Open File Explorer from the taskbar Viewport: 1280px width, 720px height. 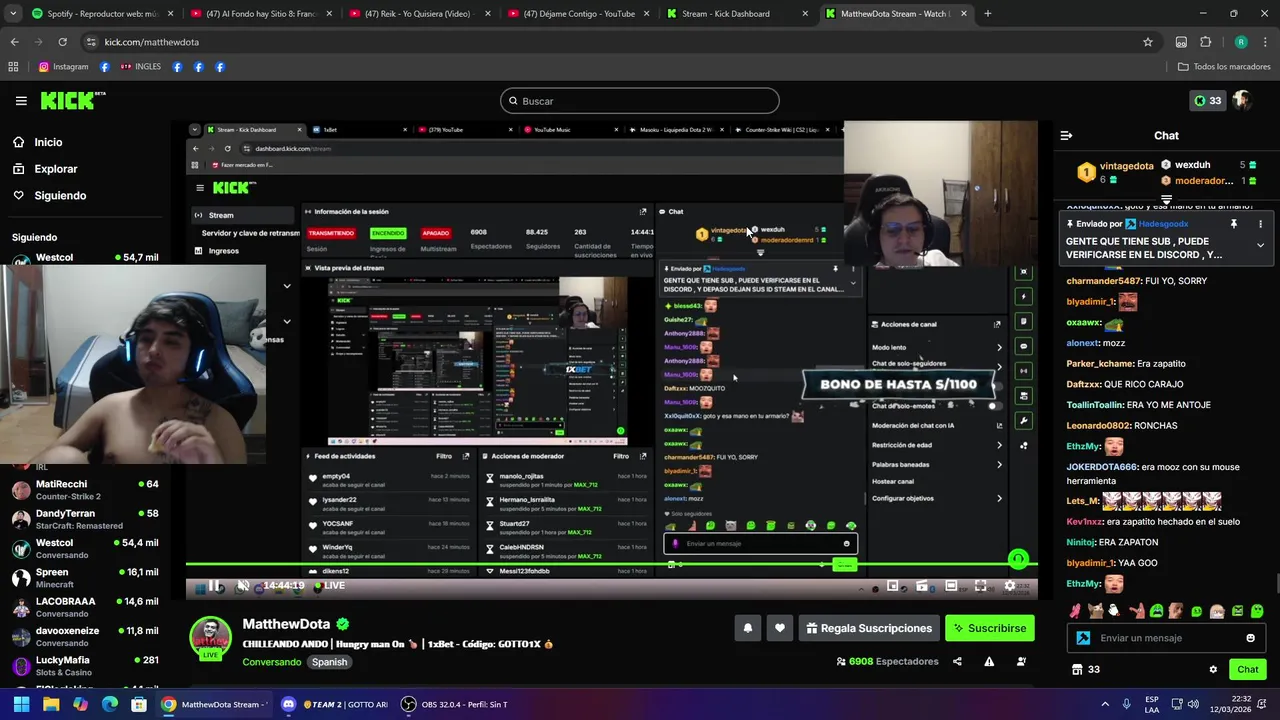pos(51,704)
